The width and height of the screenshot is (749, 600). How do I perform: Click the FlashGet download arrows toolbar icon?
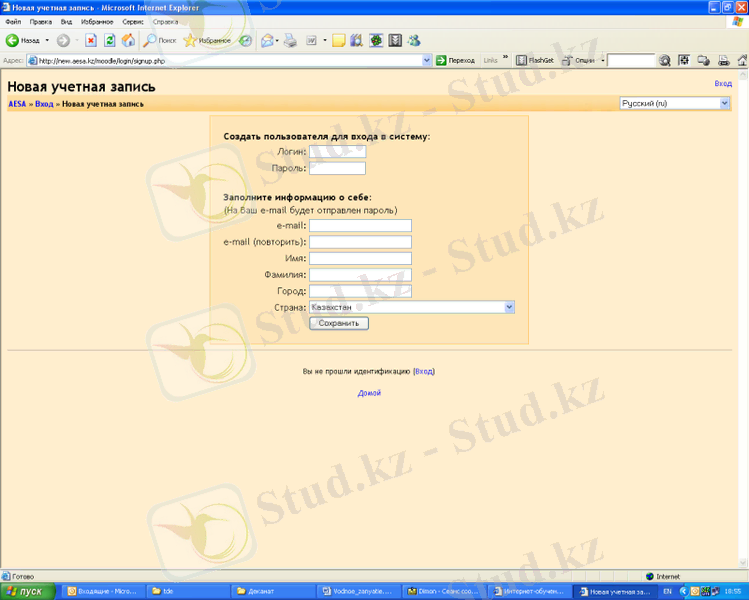click(395, 41)
